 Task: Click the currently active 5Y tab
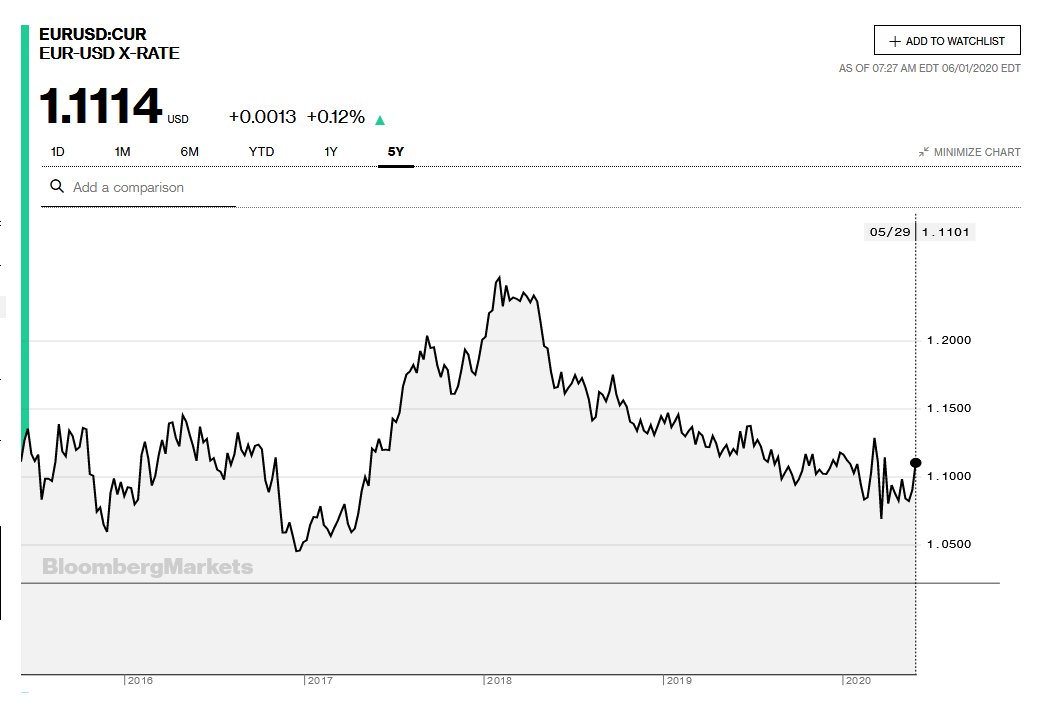coord(394,151)
